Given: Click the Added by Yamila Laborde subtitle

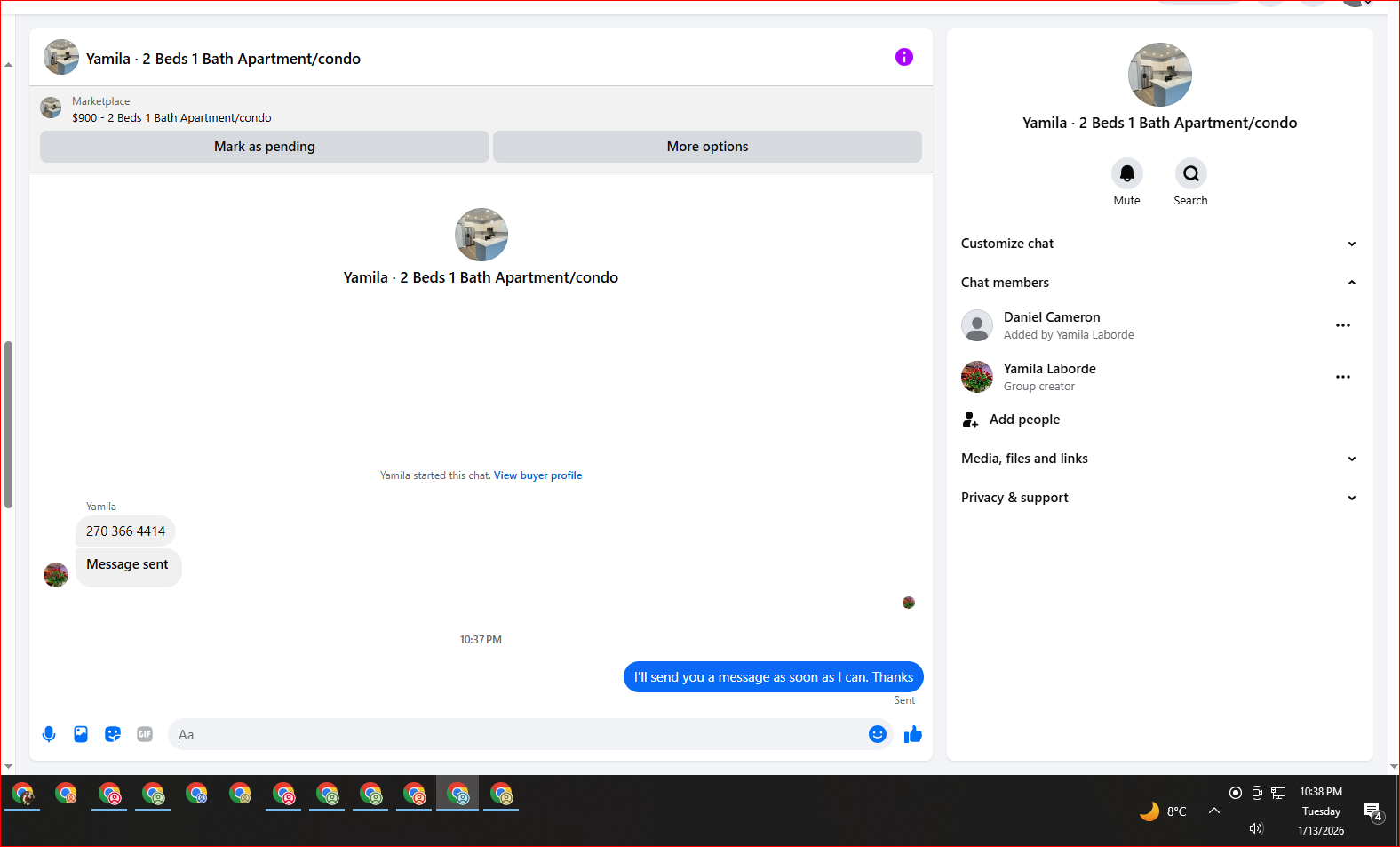Looking at the screenshot, I should 1069,335.
